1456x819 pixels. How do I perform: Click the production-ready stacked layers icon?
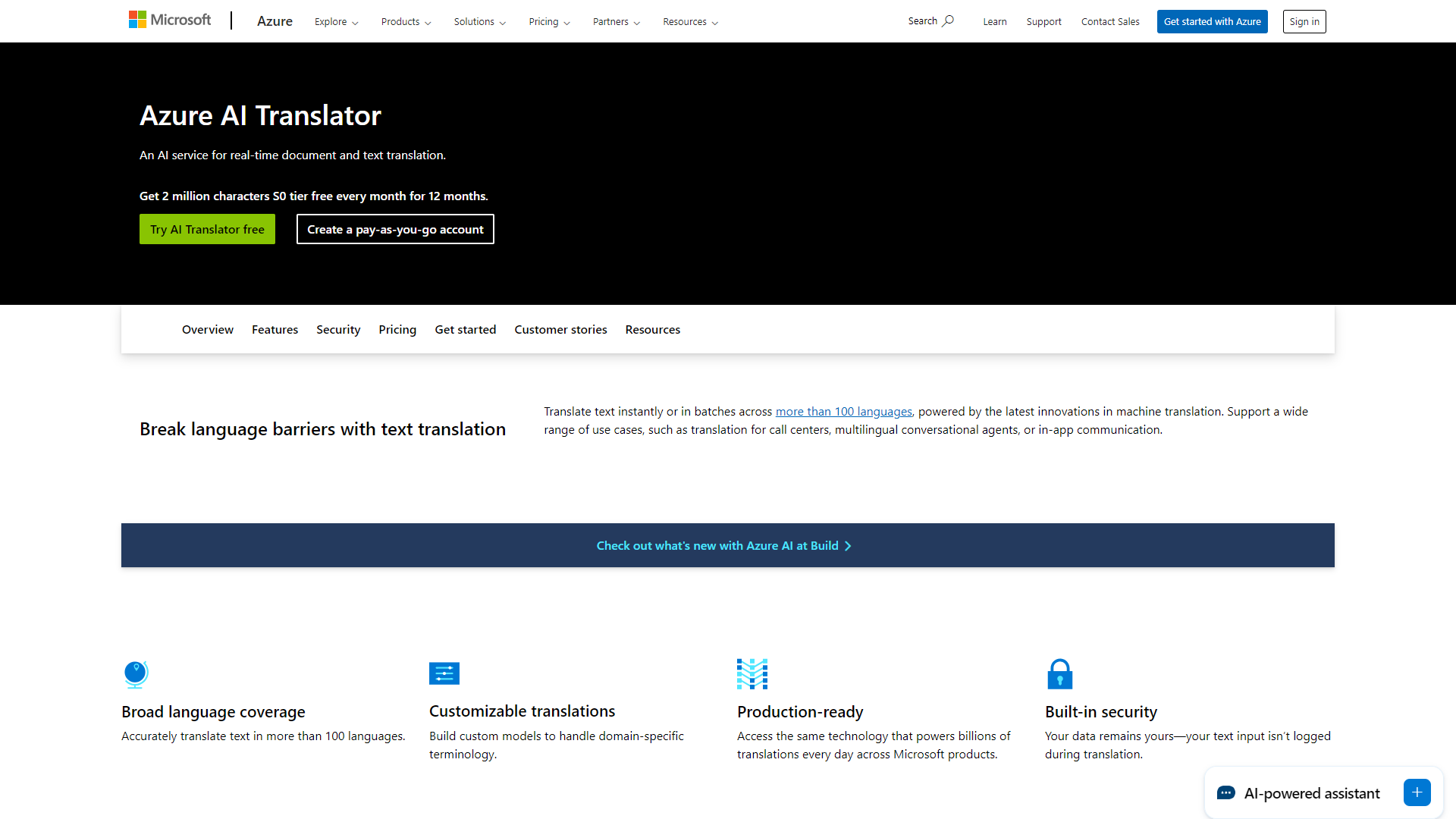pyautogui.click(x=752, y=673)
